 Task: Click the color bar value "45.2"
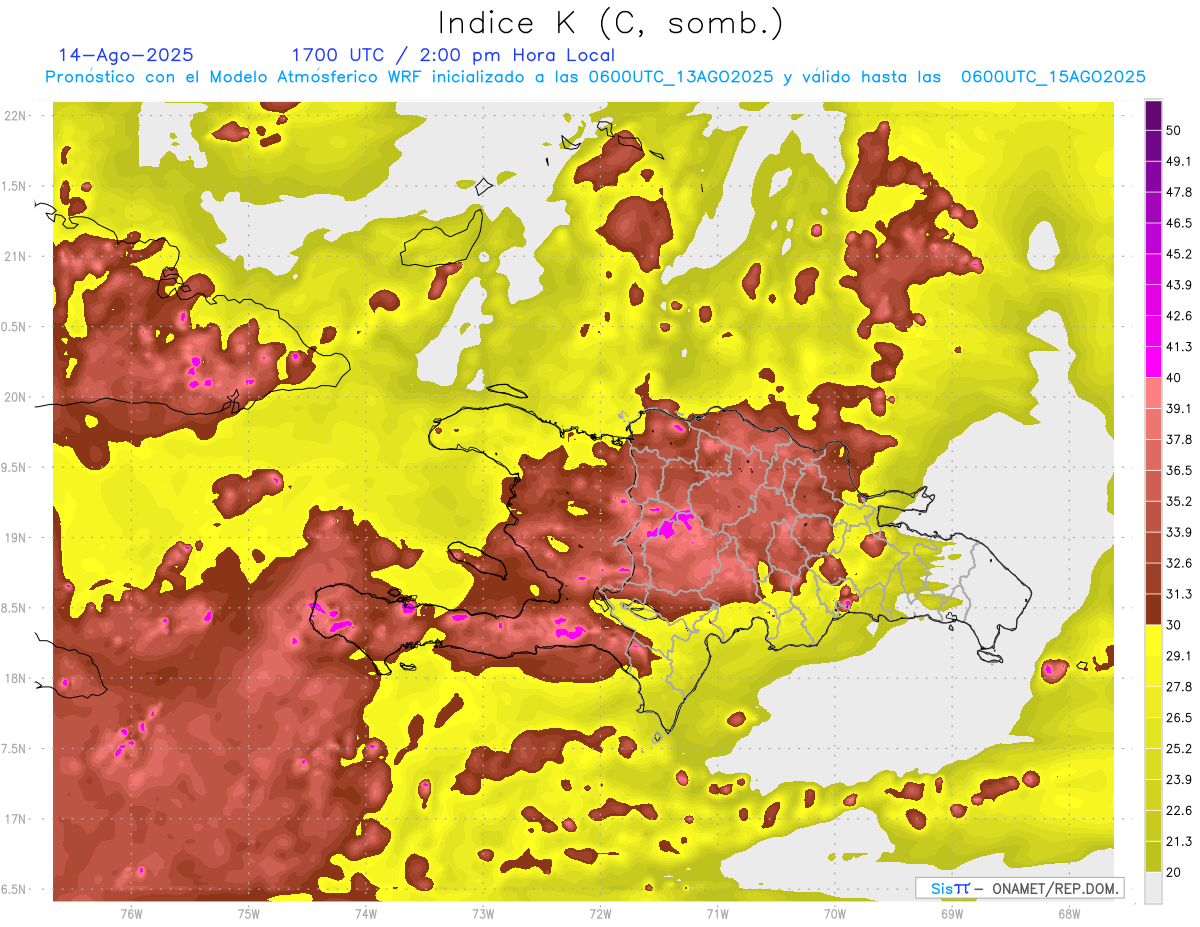coord(1179,254)
